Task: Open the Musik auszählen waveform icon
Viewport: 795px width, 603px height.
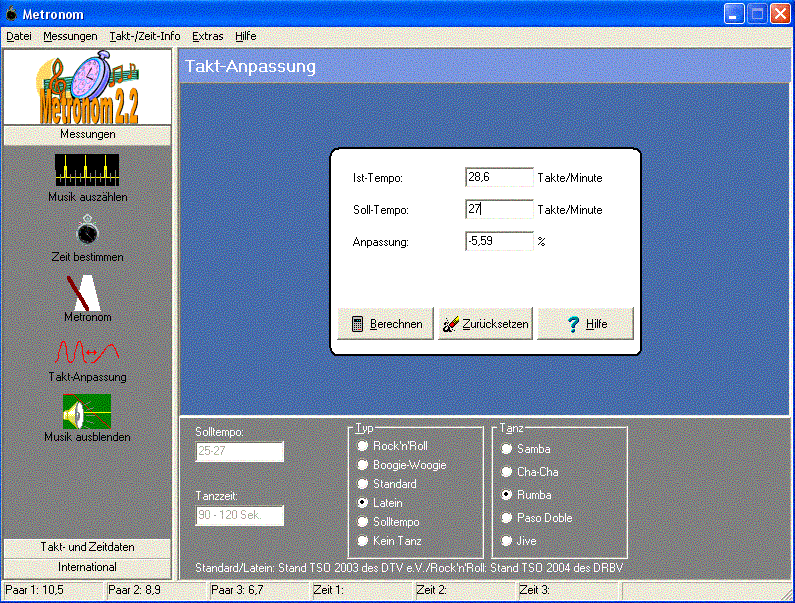Action: coord(87,170)
